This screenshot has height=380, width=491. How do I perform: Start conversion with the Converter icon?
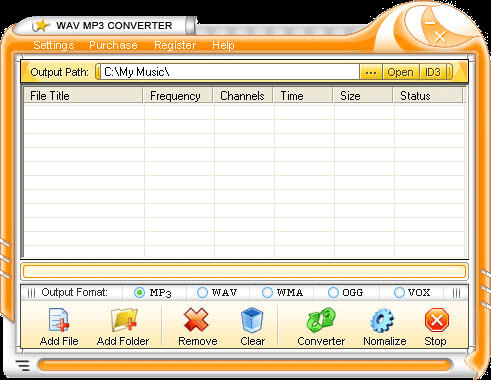pos(321,320)
